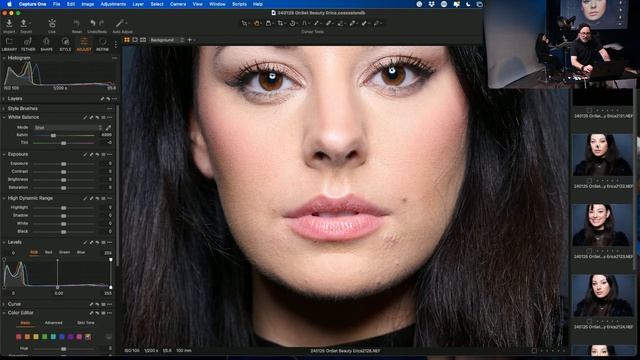Open tool tabs overflow dots icon

[x=116, y=45]
